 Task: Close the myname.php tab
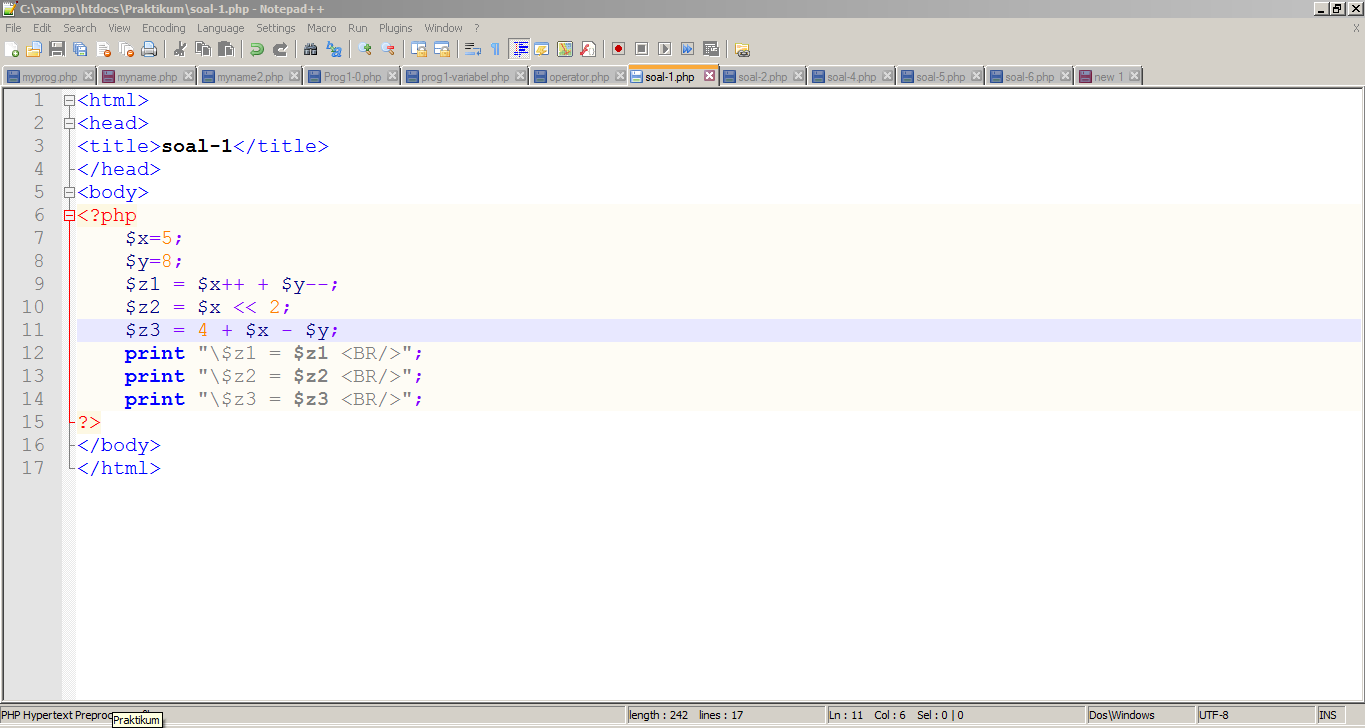(x=188, y=76)
